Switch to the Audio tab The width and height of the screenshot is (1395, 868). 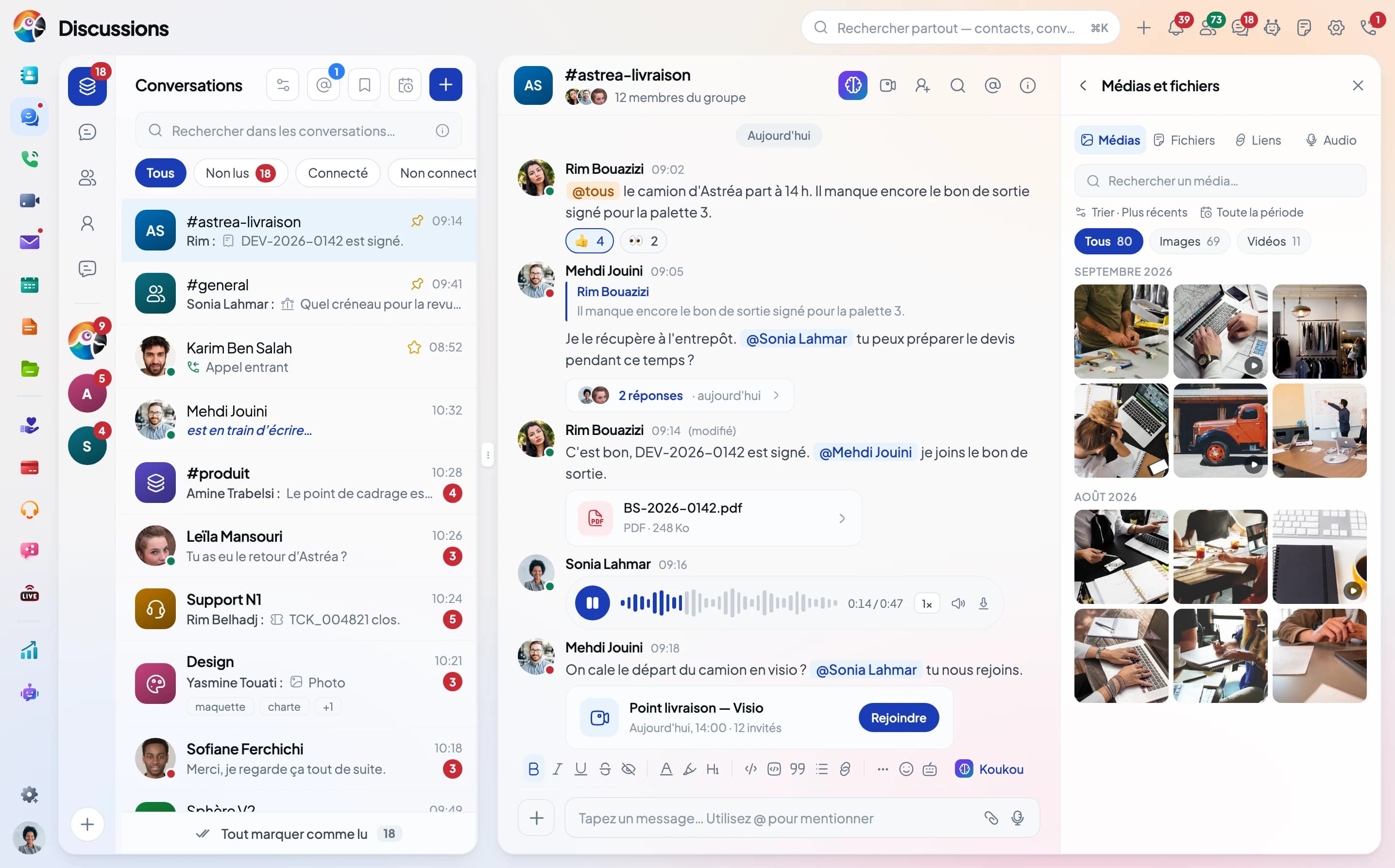tap(1331, 140)
